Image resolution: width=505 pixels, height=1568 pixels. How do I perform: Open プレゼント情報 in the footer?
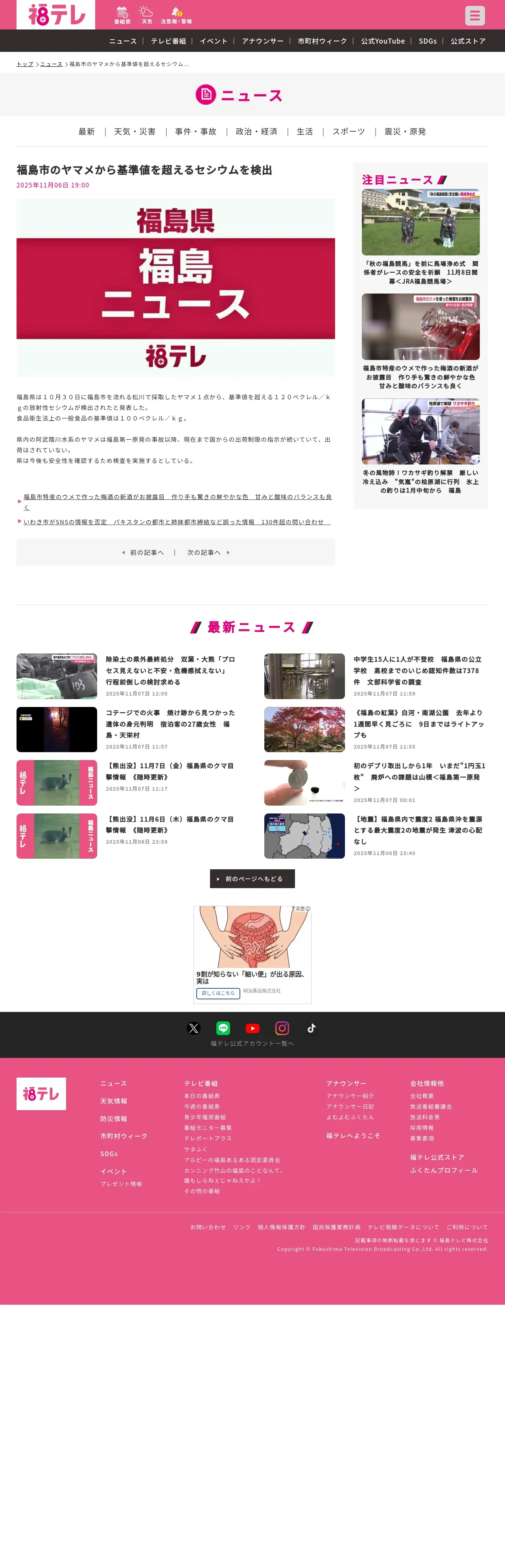121,1184
